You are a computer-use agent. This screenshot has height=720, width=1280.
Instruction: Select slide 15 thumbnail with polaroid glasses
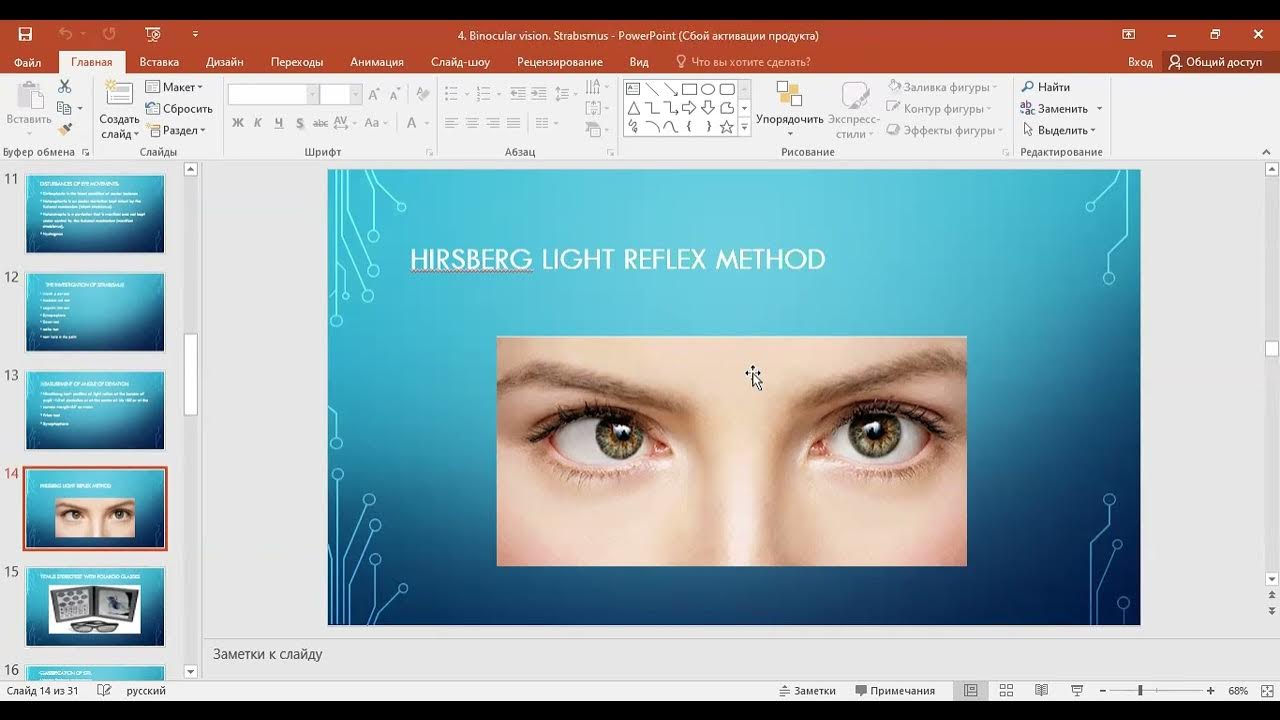(95, 606)
